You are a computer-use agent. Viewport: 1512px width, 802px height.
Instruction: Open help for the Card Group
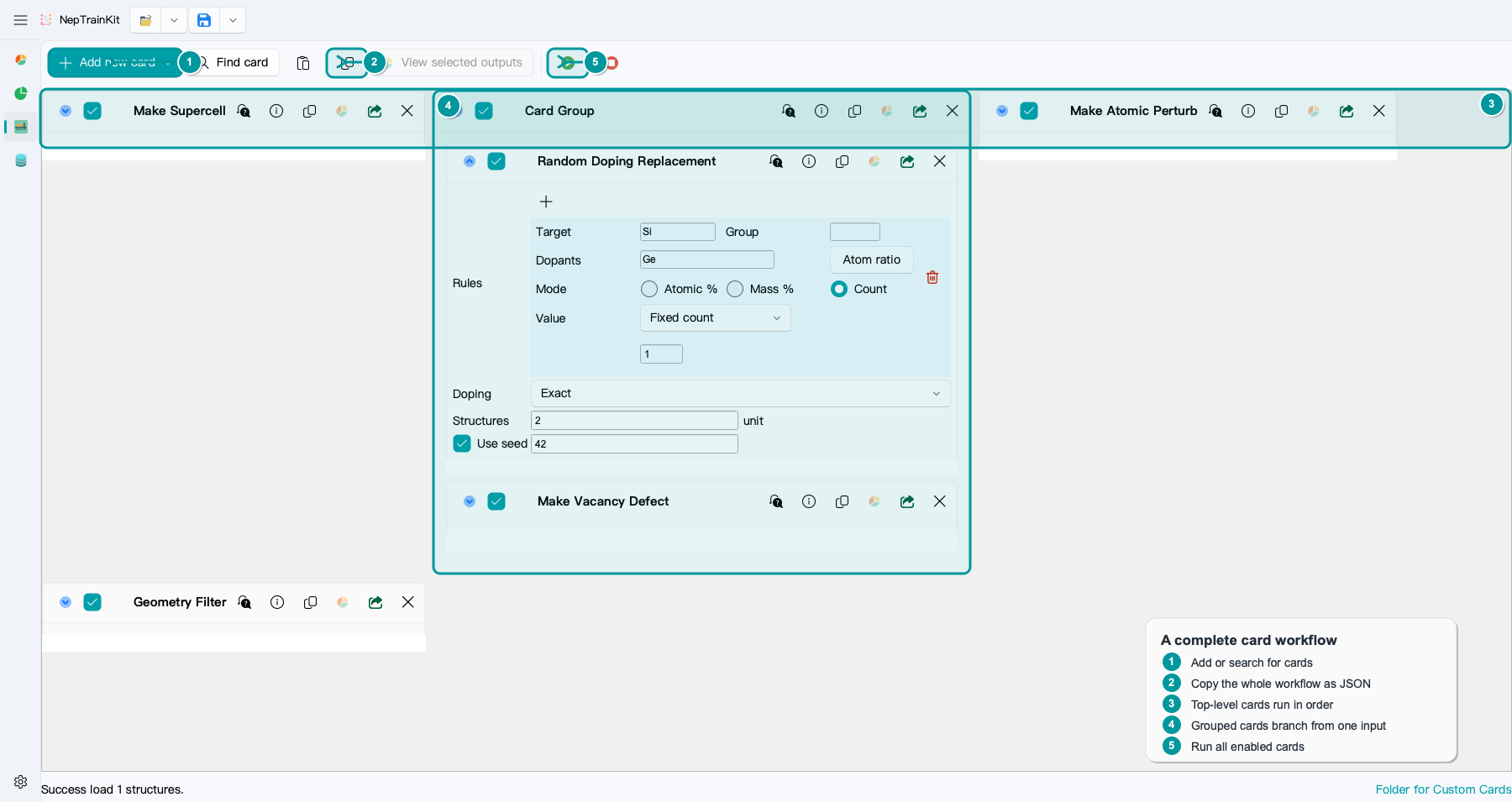[789, 111]
